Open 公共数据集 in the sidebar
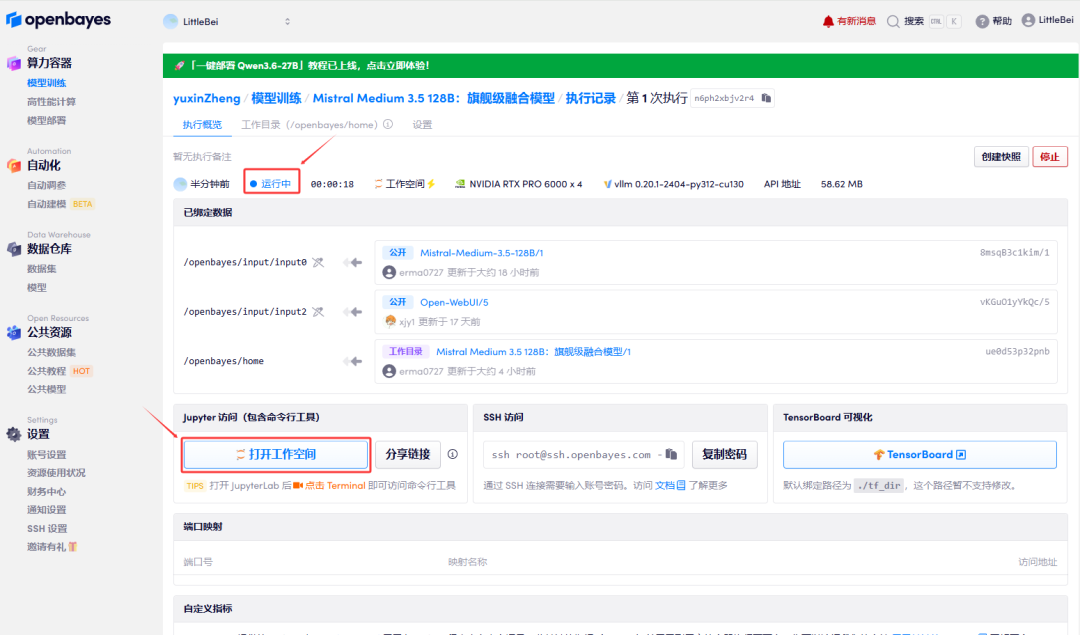This screenshot has width=1080, height=635. [52, 352]
